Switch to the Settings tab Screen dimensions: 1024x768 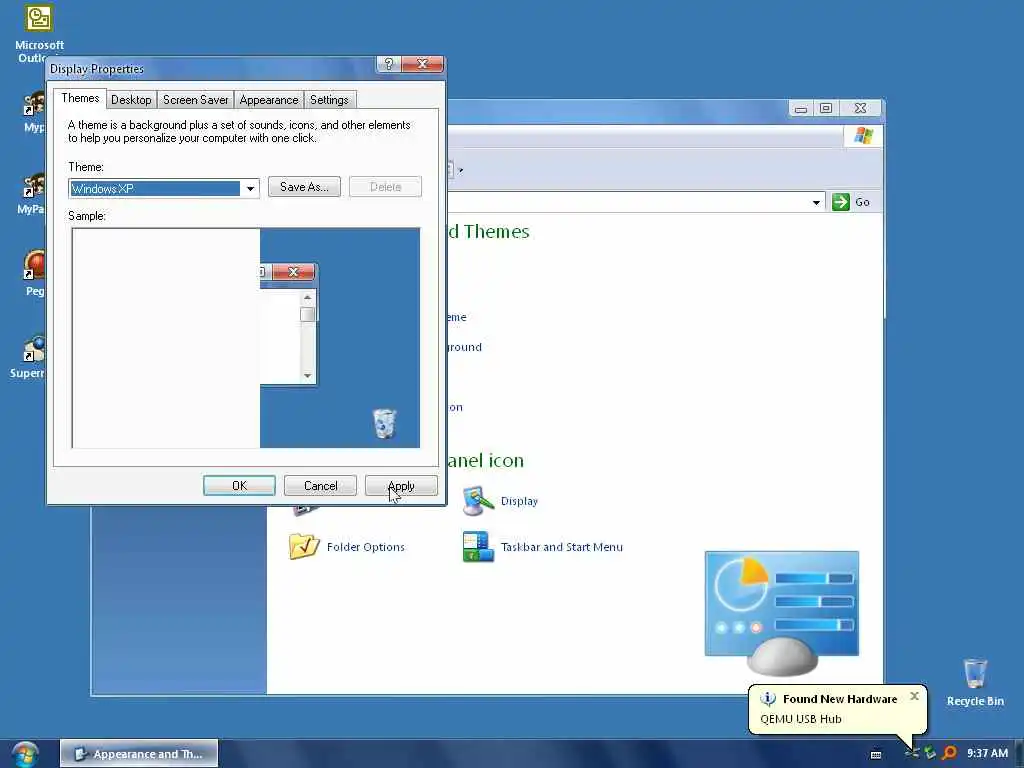click(x=329, y=100)
